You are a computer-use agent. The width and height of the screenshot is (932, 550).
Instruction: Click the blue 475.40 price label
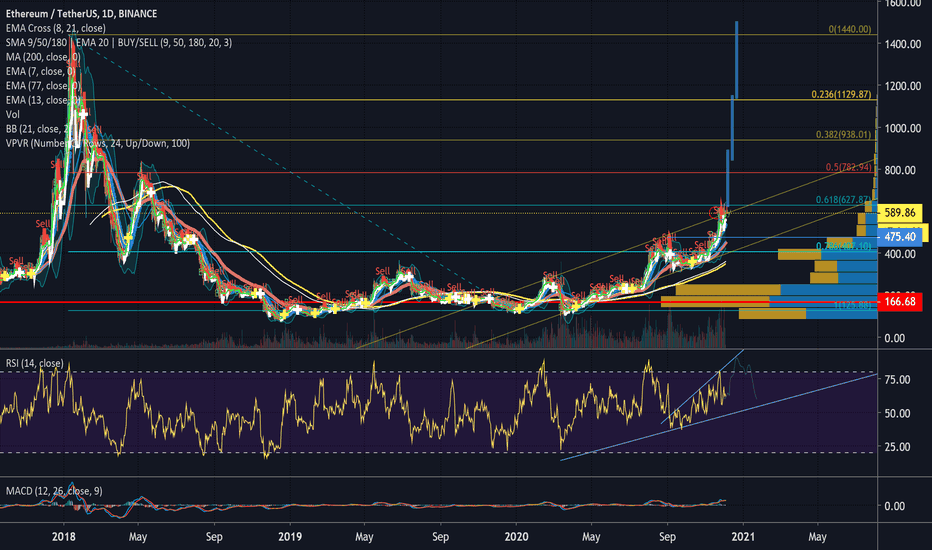900,237
